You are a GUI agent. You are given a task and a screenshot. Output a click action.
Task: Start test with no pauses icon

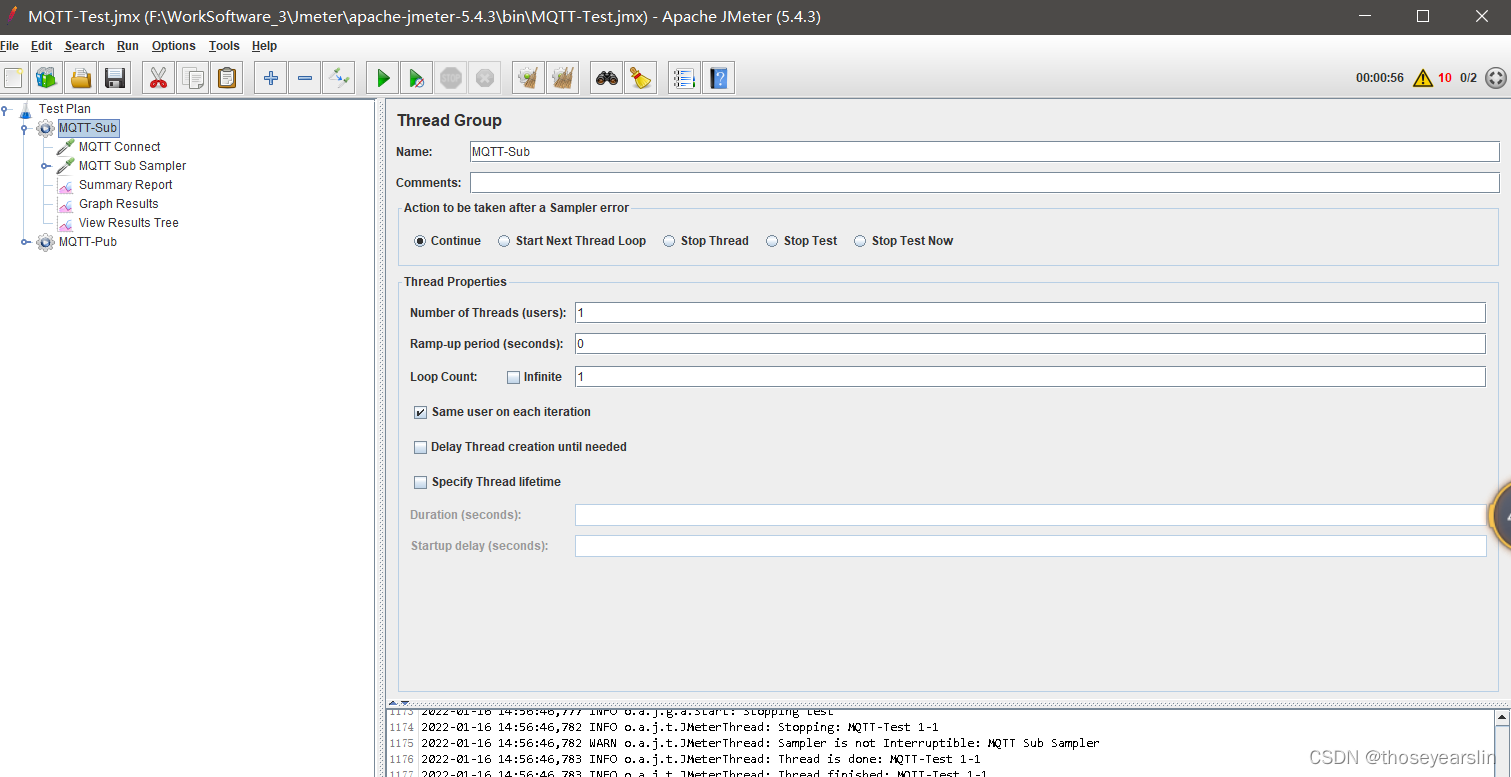pos(416,77)
